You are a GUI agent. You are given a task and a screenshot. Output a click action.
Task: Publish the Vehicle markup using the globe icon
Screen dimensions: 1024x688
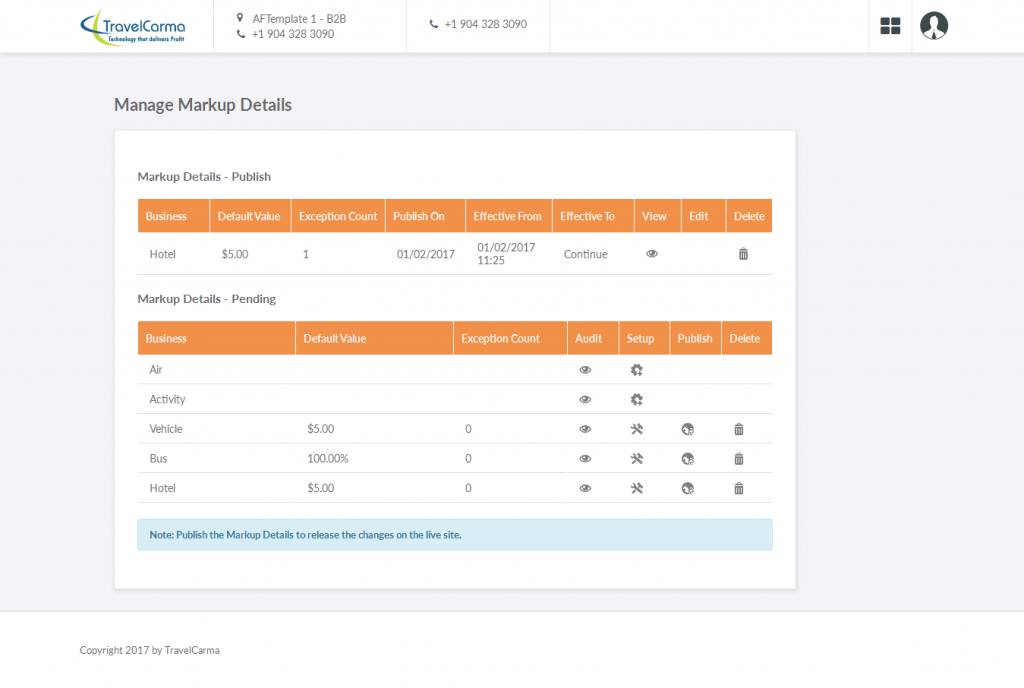(687, 428)
